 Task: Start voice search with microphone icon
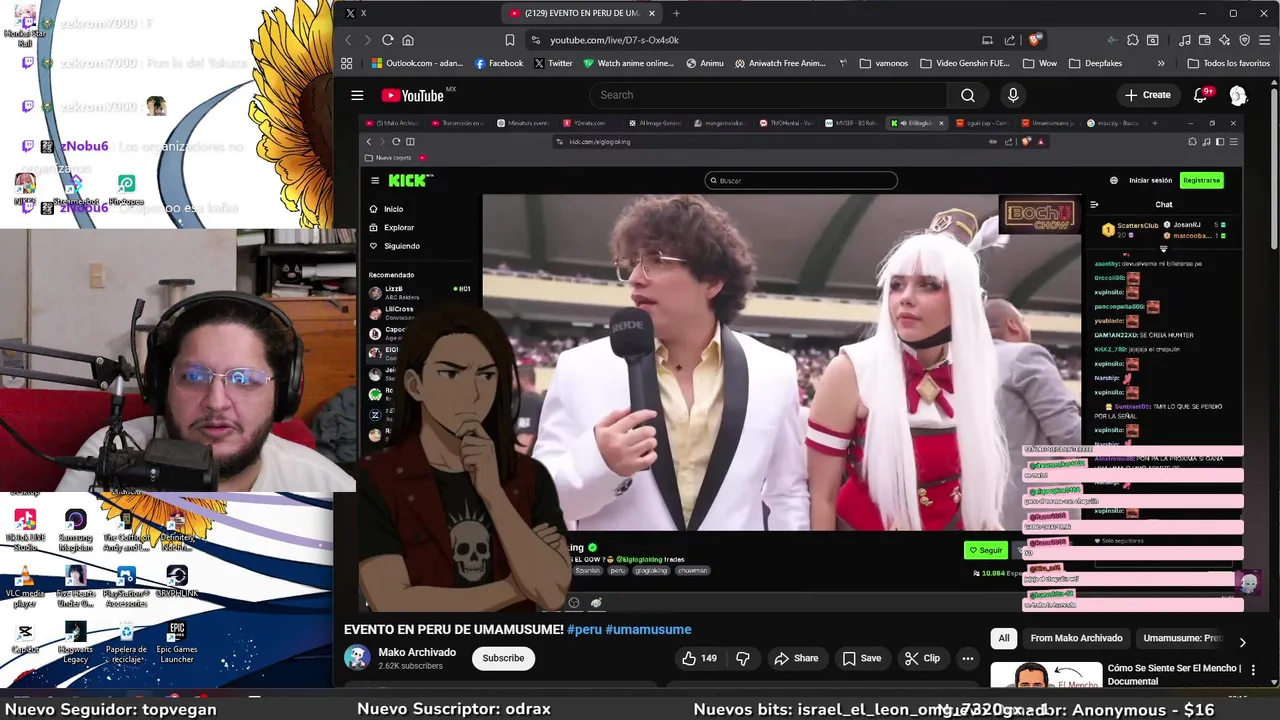[1013, 95]
